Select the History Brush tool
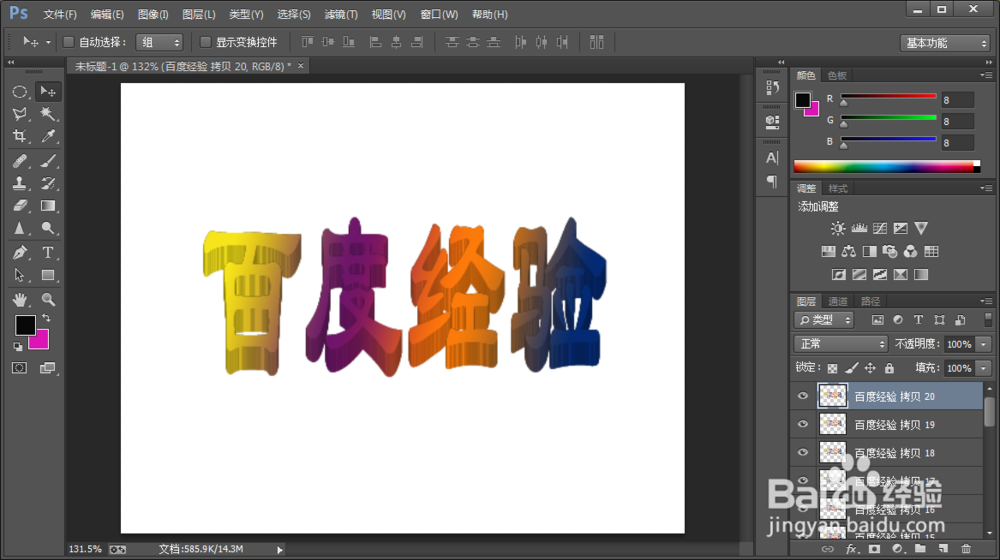The height and width of the screenshot is (560, 1000). click(48, 183)
